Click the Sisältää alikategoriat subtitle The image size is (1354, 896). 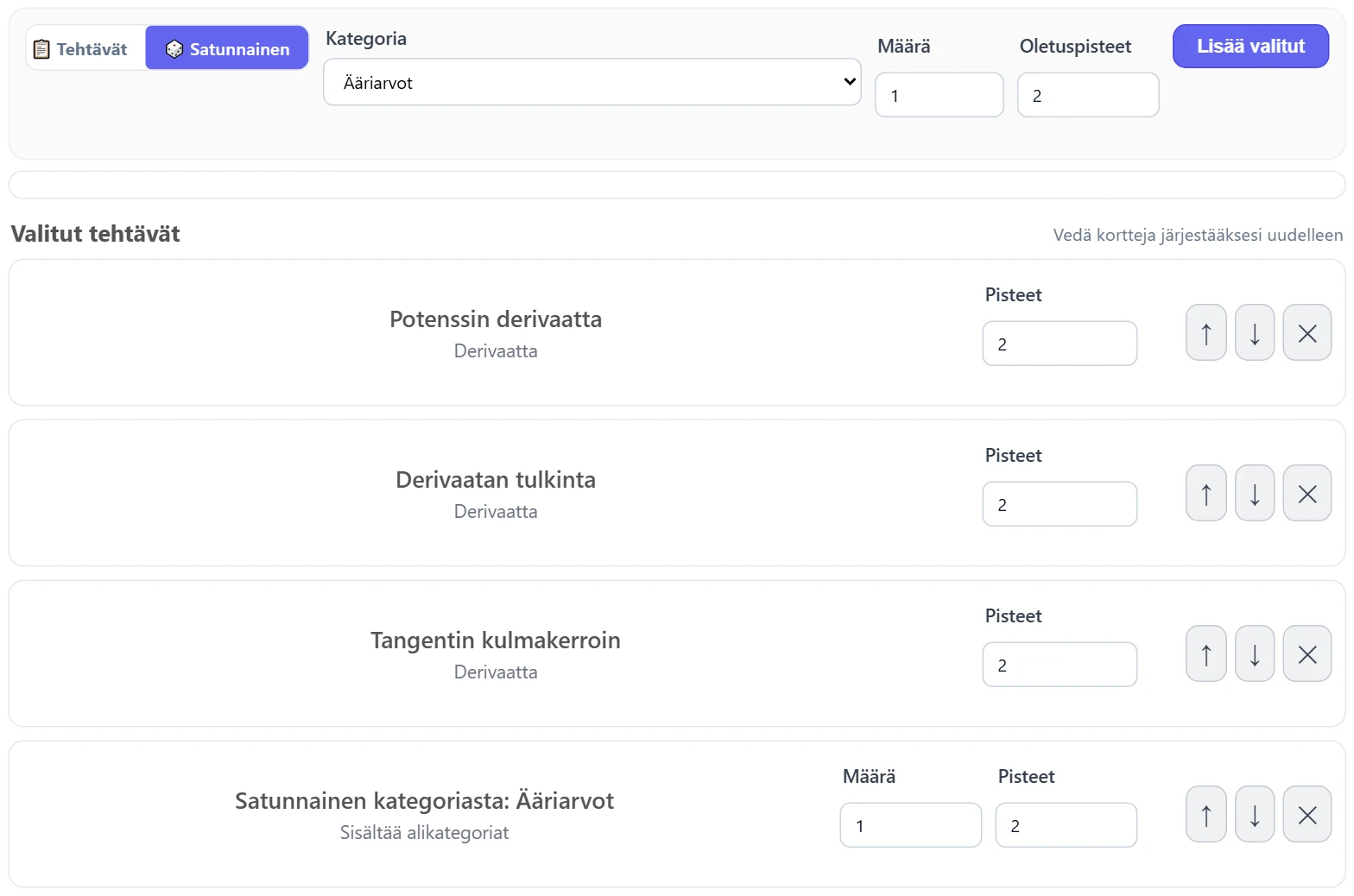424,833
